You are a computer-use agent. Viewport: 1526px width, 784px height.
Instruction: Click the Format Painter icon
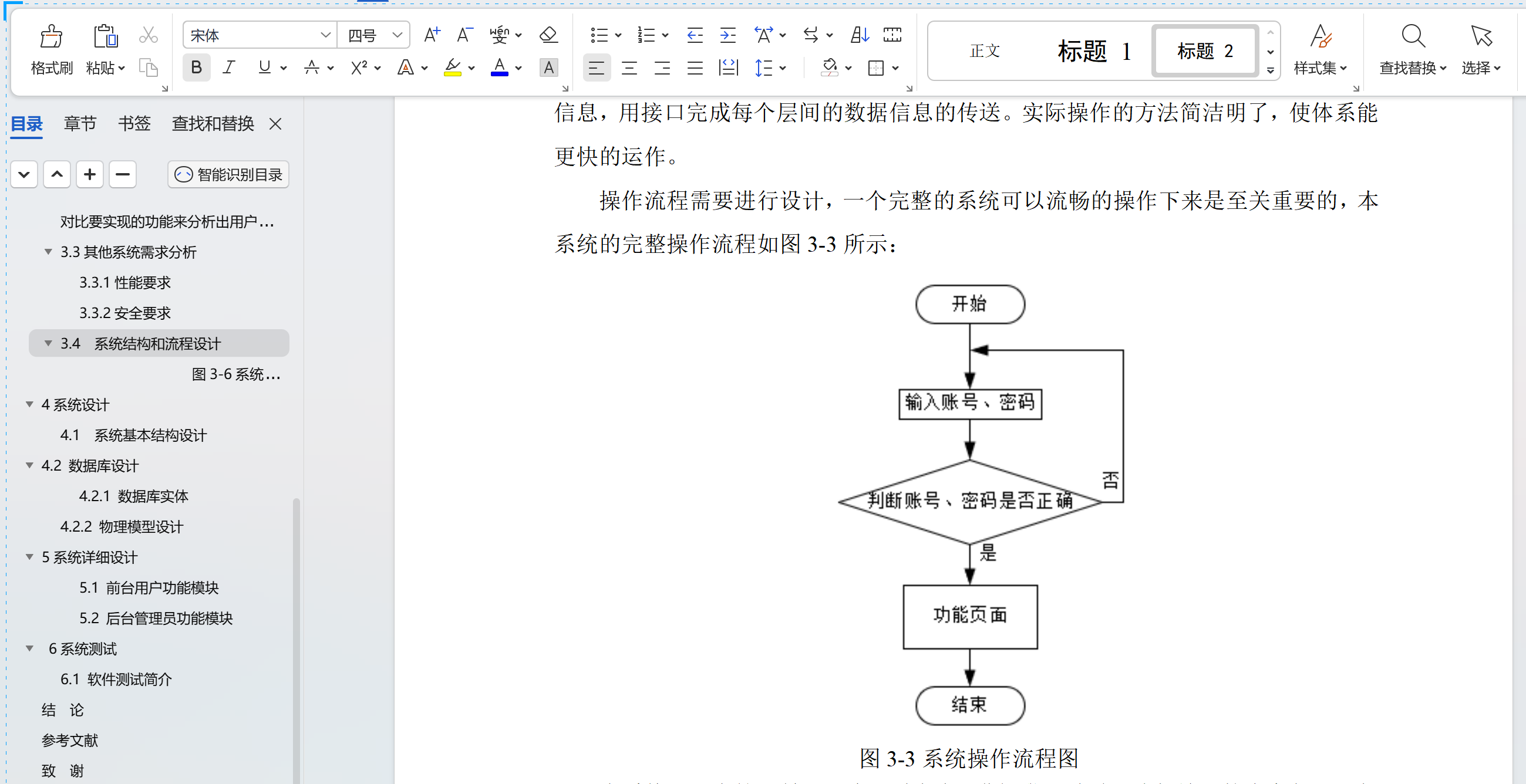[51, 37]
